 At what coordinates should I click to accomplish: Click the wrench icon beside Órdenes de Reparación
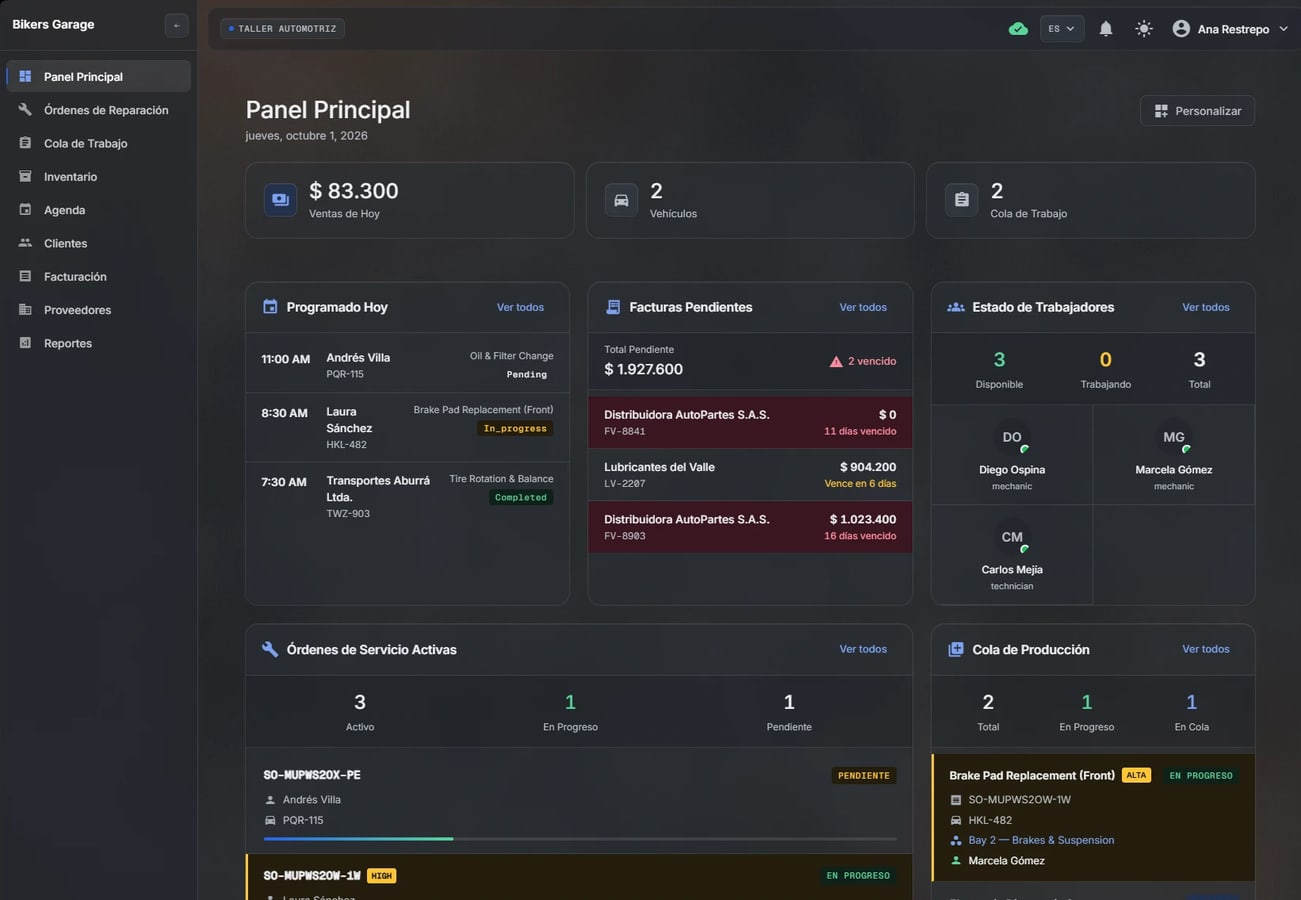(x=25, y=110)
